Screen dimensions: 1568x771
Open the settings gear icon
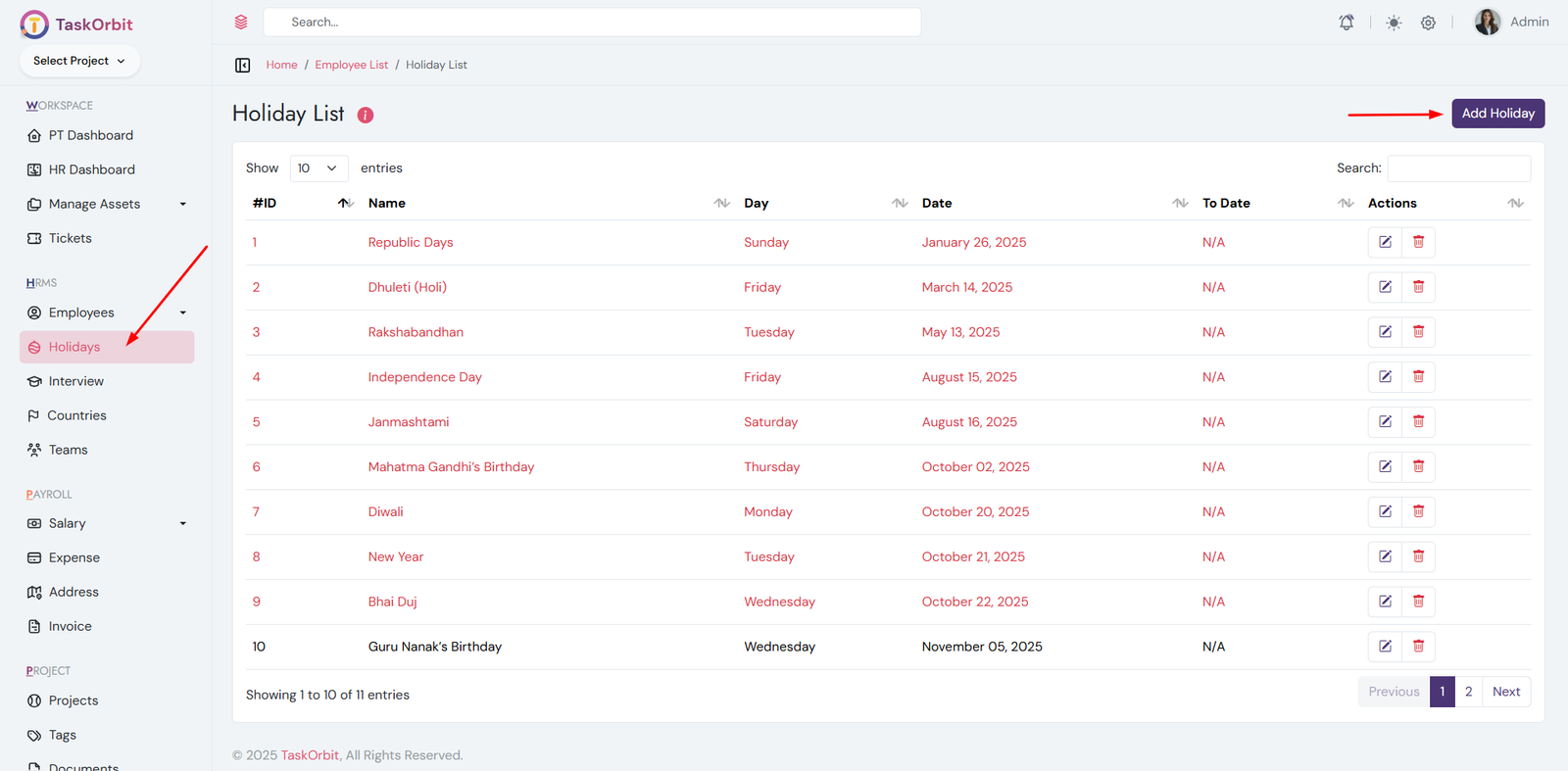(1428, 23)
